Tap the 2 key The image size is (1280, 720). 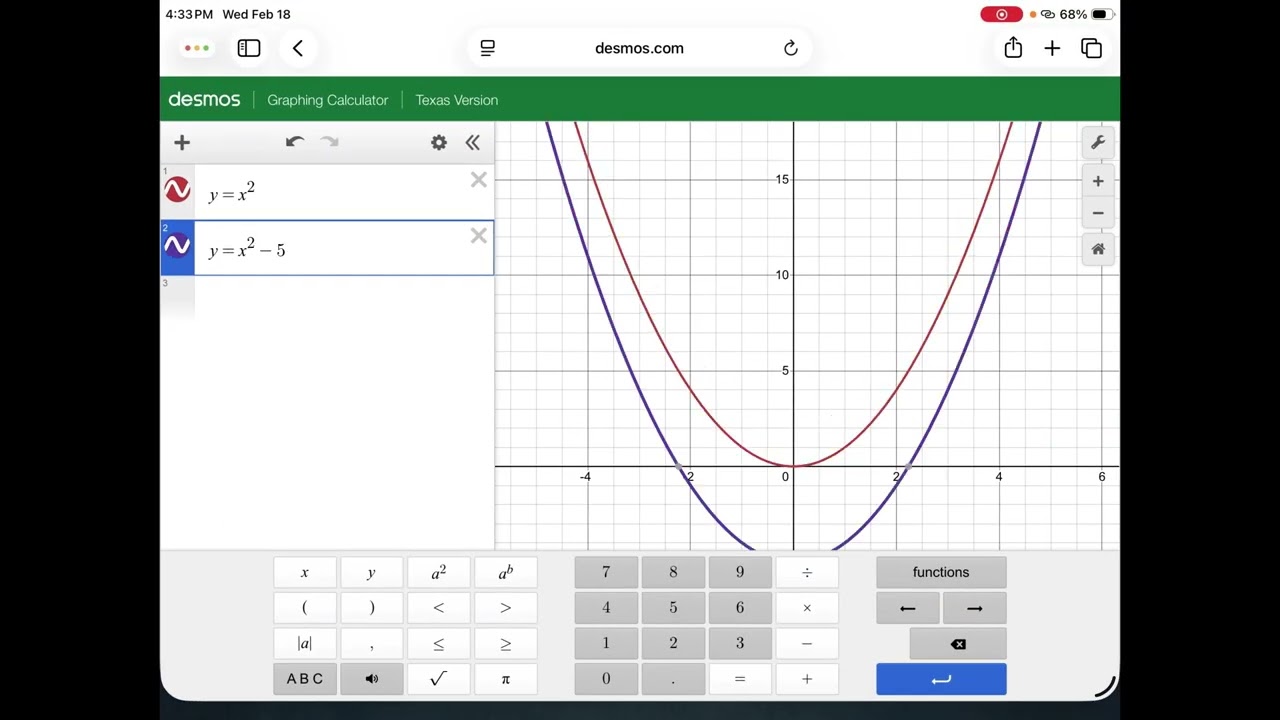click(673, 643)
